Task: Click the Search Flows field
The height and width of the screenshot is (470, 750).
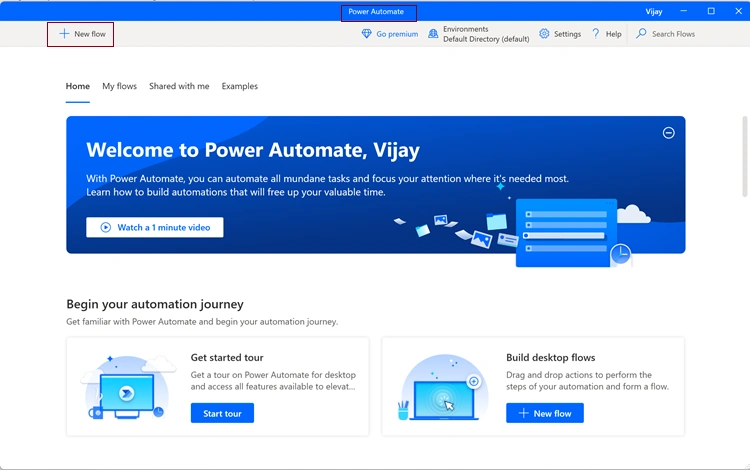Action: point(666,34)
